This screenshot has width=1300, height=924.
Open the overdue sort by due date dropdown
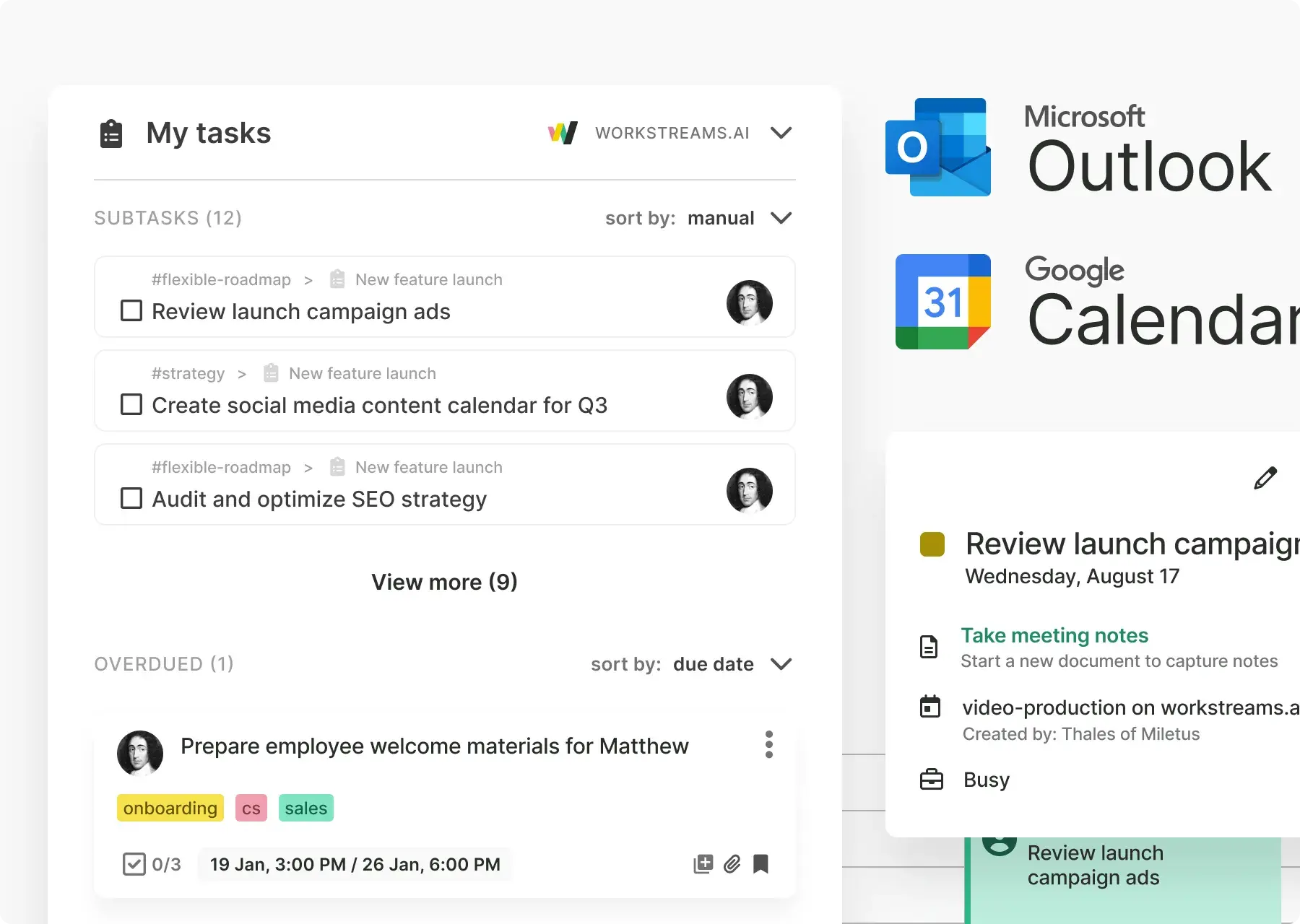click(x=781, y=664)
